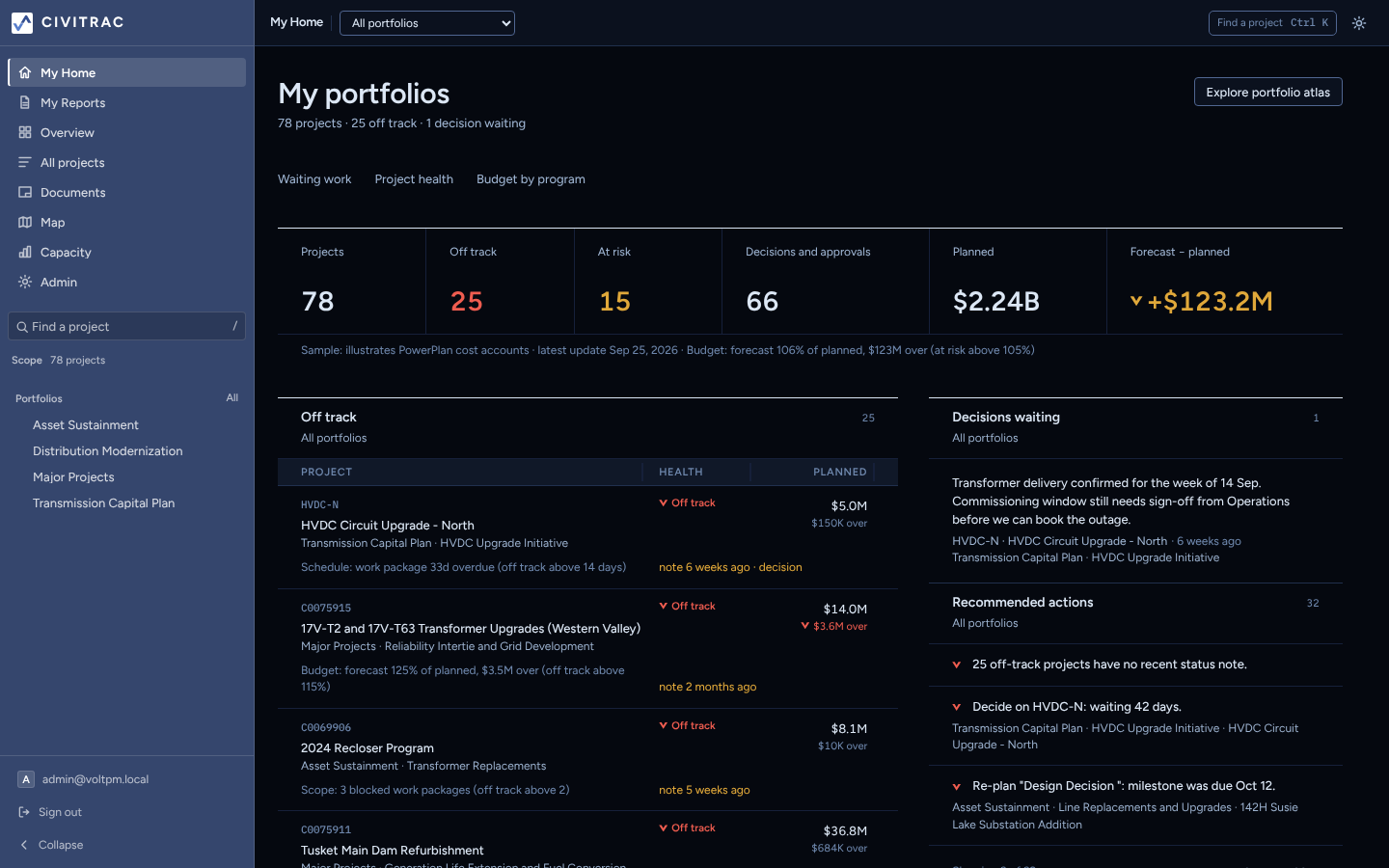Select the Asset Sustainment portfolio
This screenshot has height=868, width=1389.
coord(86,425)
